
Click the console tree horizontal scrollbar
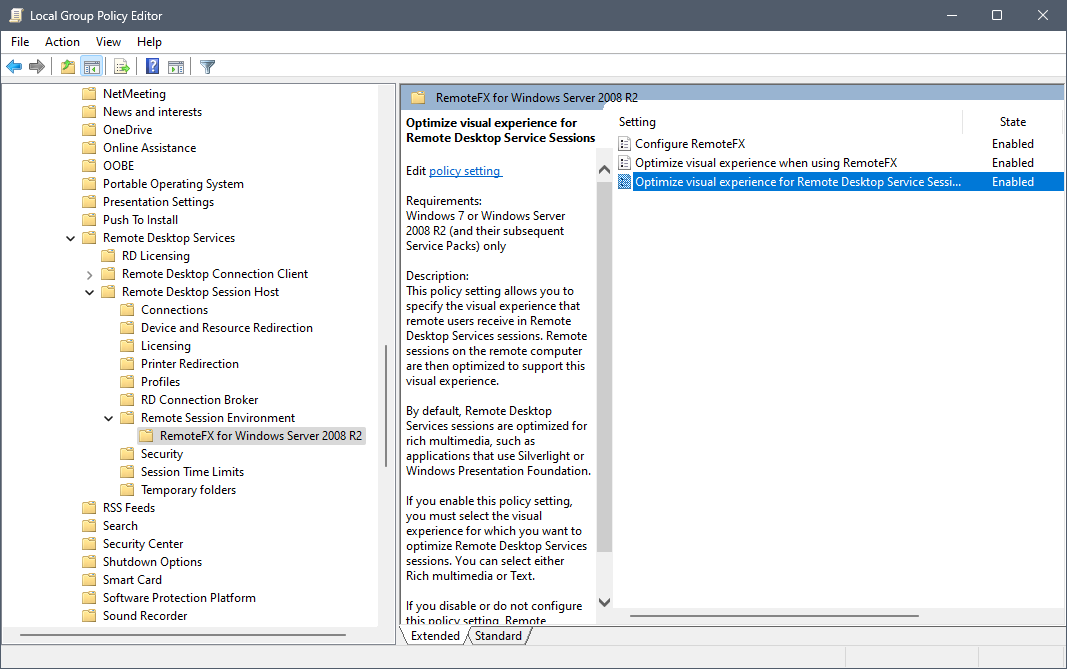(182, 635)
